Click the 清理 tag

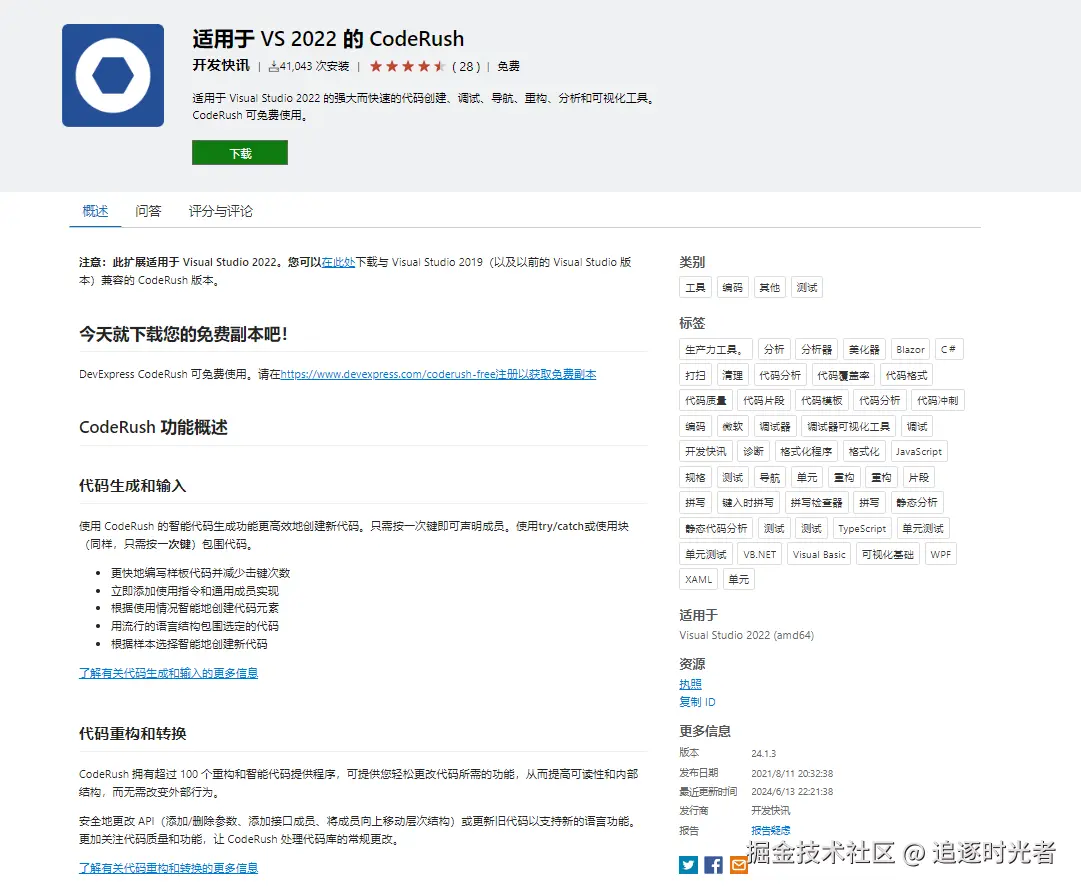732,375
